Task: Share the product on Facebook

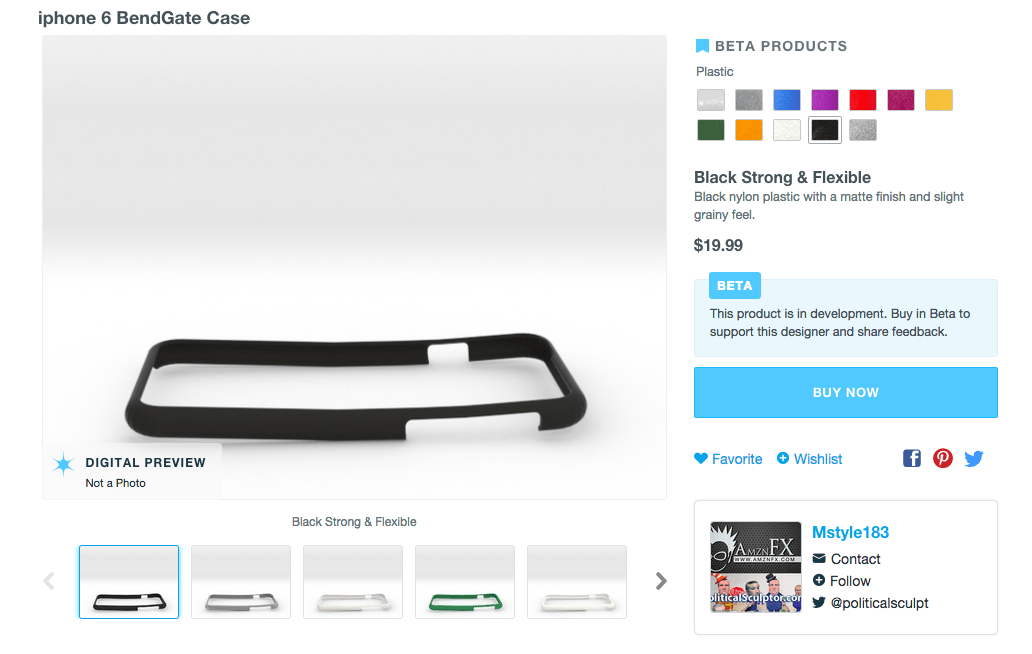Action: click(x=912, y=458)
